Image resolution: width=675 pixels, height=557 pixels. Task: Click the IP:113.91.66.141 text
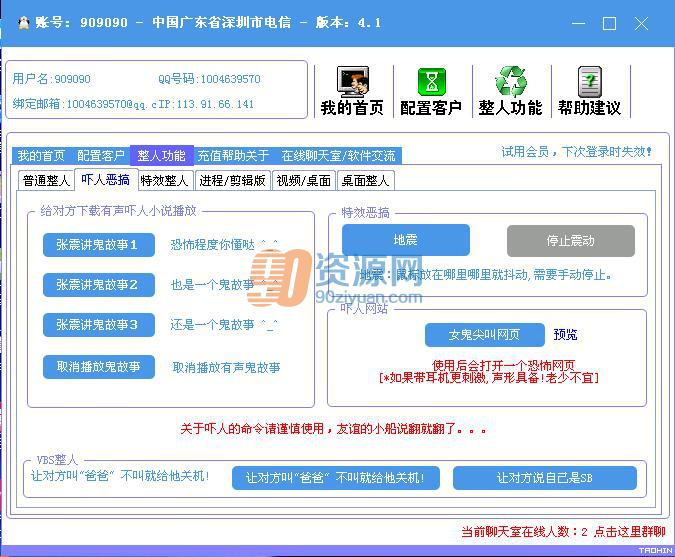[206, 104]
